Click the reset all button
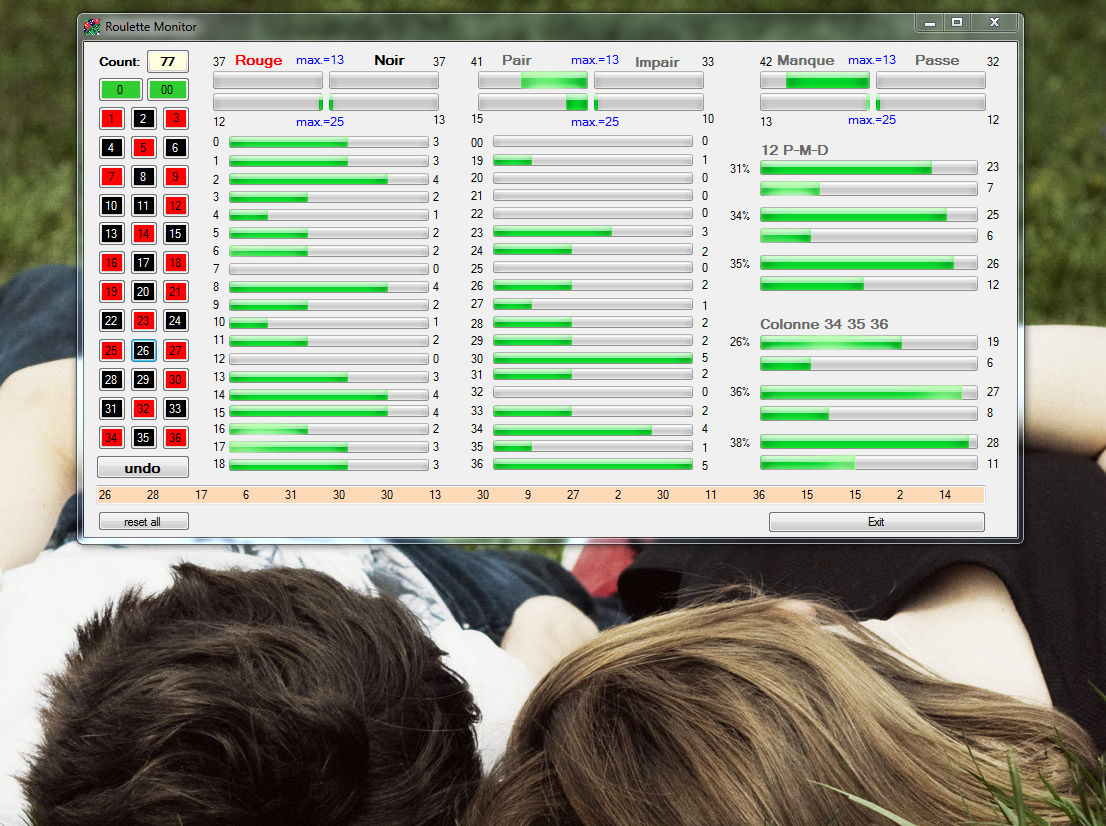The width and height of the screenshot is (1106, 826). [143, 521]
